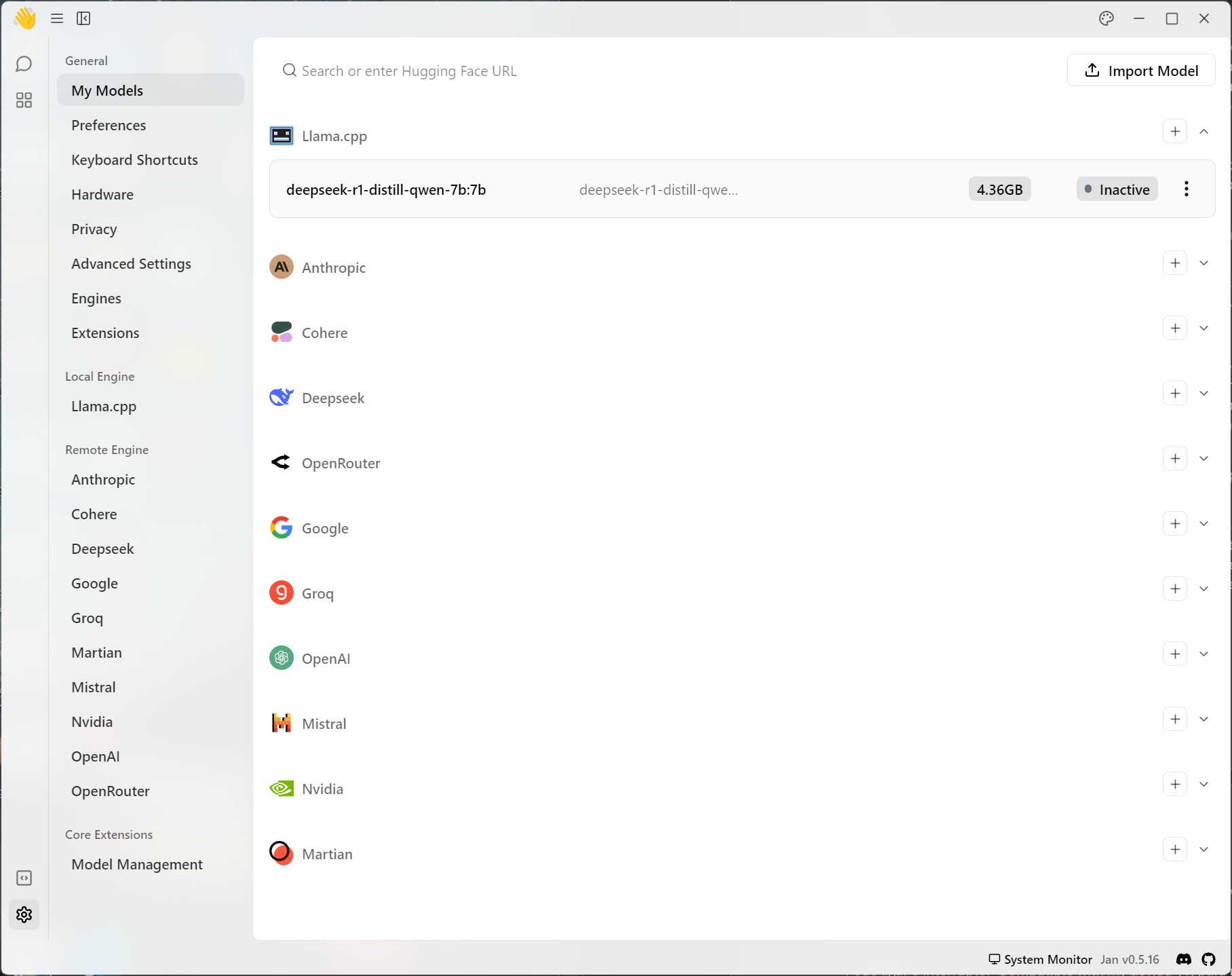Click the Inactive status badge
Viewport: 1232px width, 976px height.
[x=1117, y=189]
